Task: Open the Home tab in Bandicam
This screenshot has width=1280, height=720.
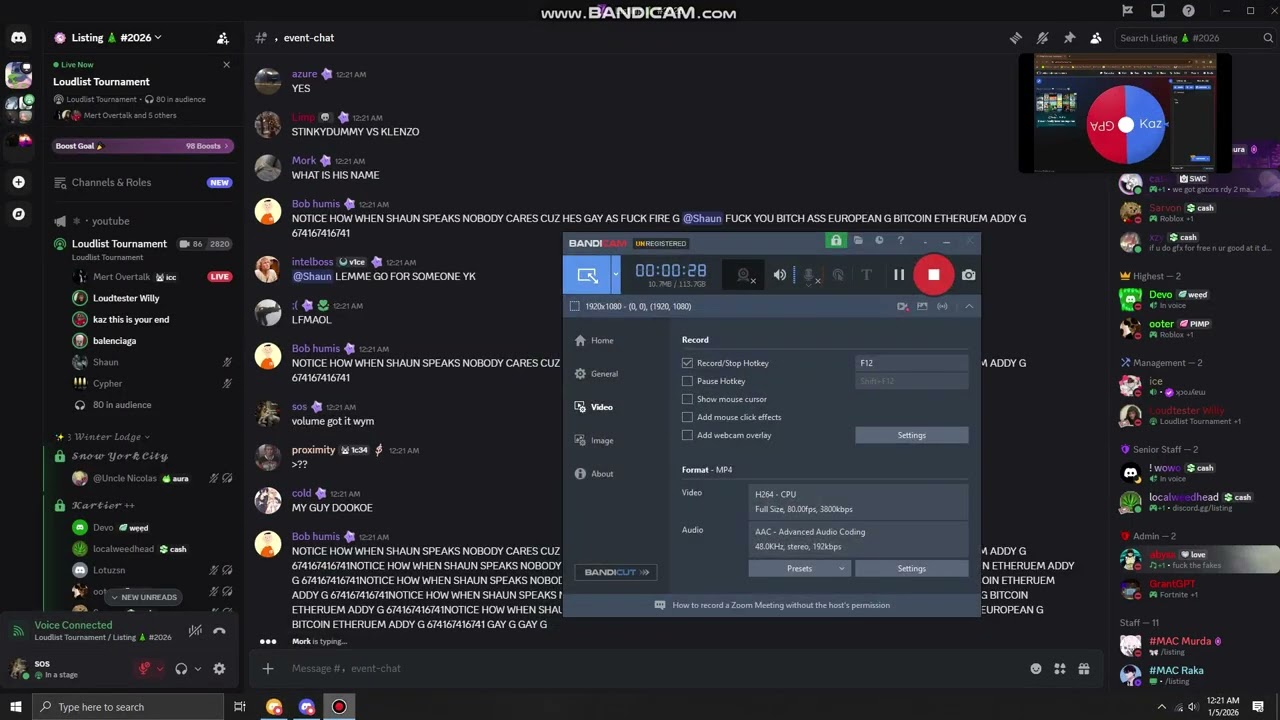Action: click(595, 340)
